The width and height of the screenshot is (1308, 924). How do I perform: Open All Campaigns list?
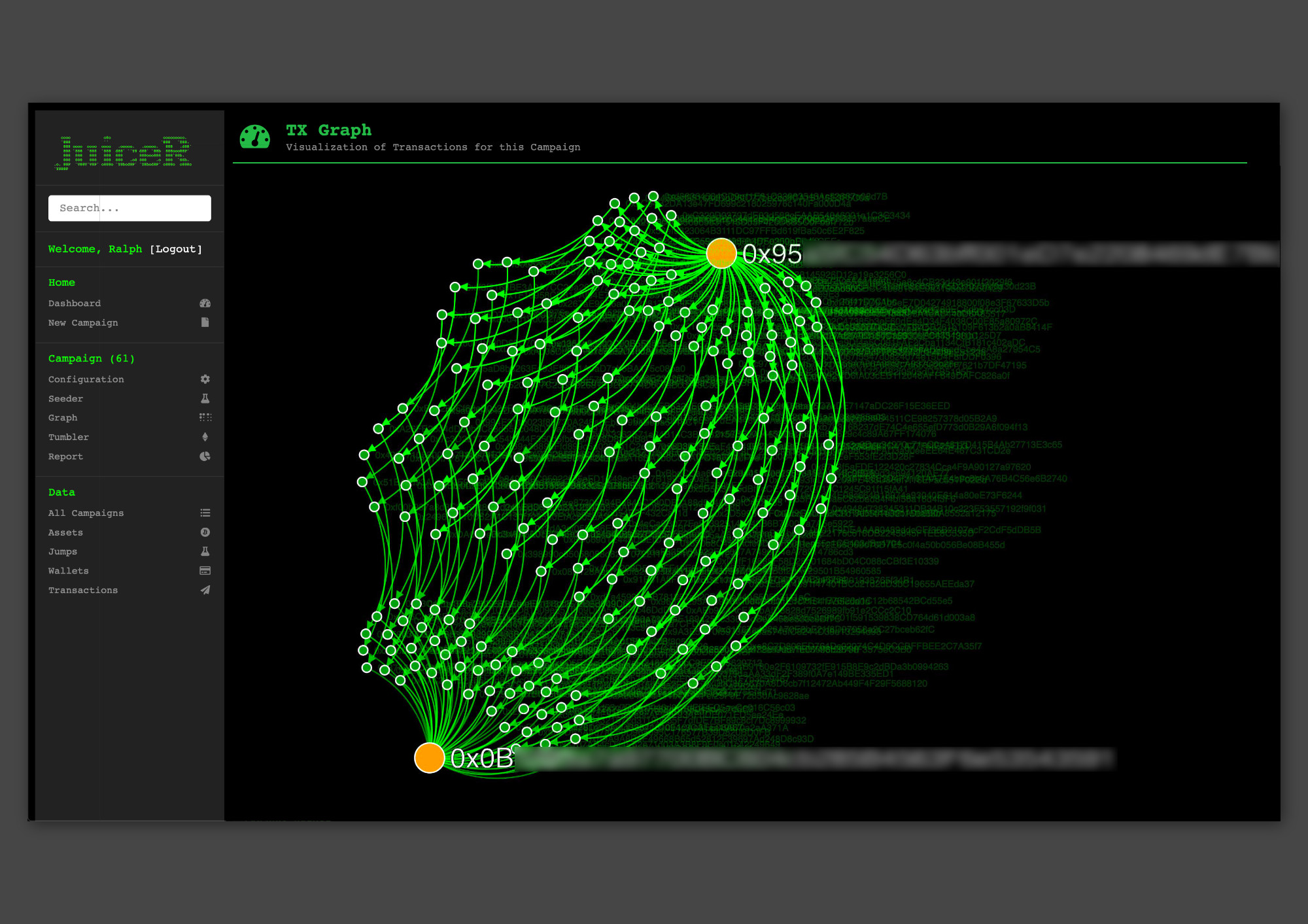[86, 513]
